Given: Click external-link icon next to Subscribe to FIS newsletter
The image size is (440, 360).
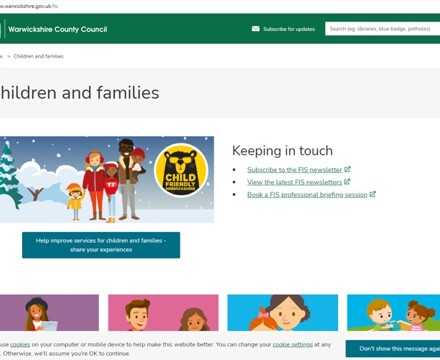Looking at the screenshot, I should (347, 169).
